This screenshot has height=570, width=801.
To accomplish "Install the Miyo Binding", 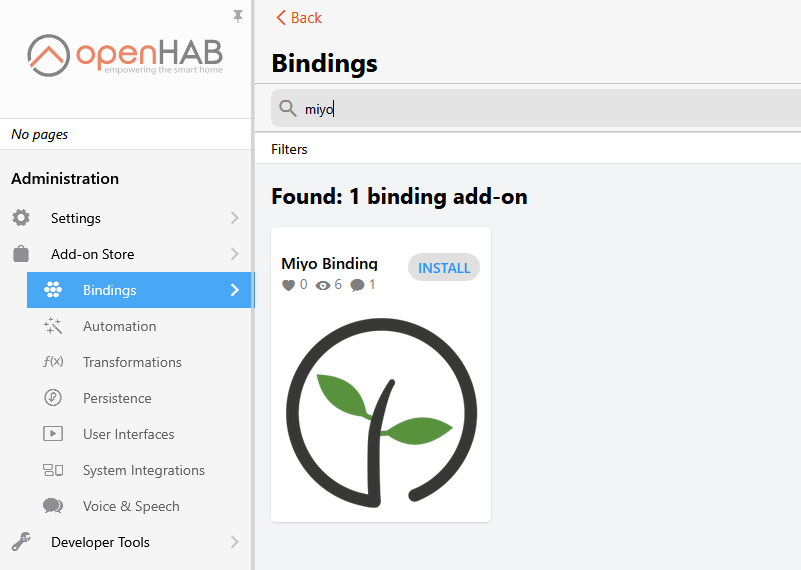I will click(444, 268).
